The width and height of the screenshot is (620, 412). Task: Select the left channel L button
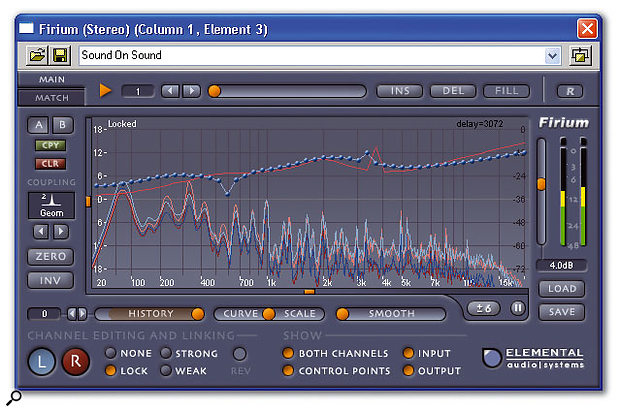42,361
